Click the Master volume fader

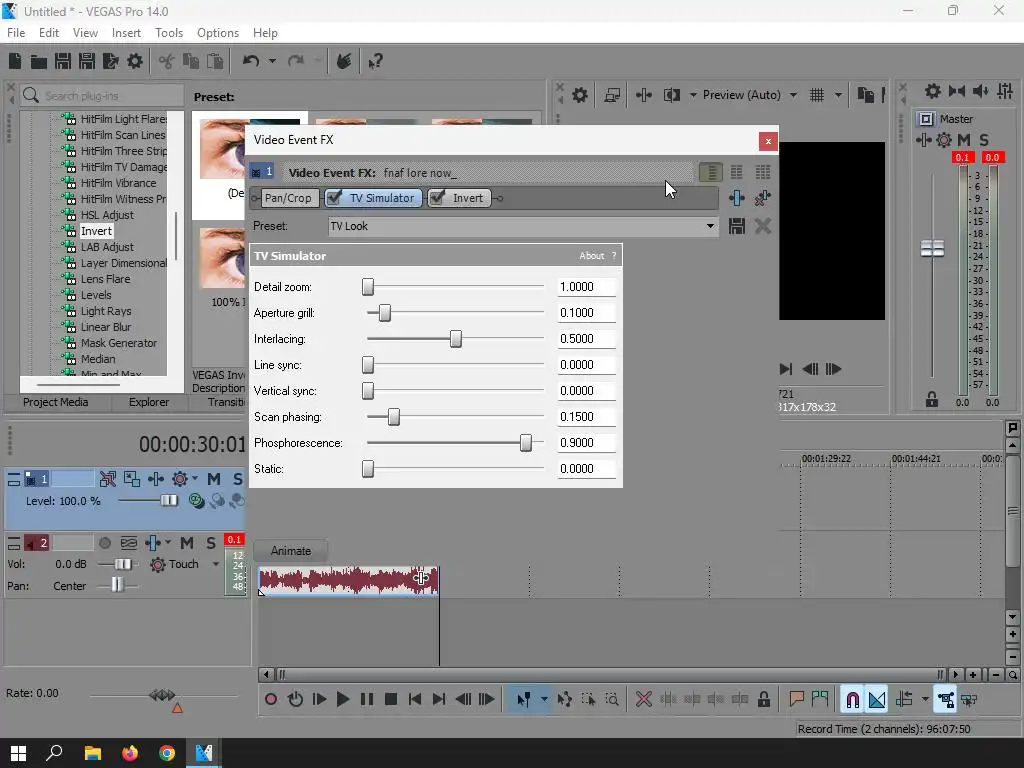click(x=932, y=249)
